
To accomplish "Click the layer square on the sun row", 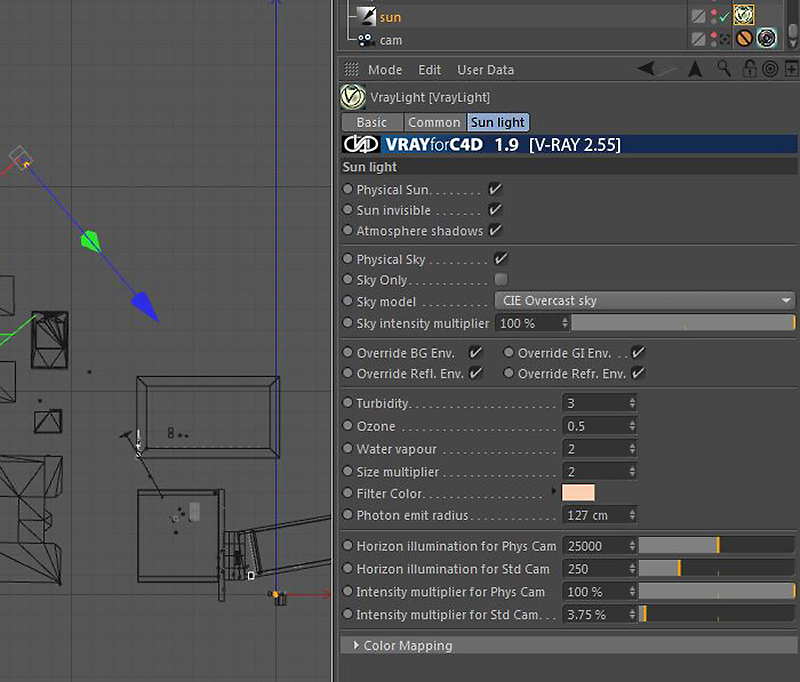I will 698,16.
